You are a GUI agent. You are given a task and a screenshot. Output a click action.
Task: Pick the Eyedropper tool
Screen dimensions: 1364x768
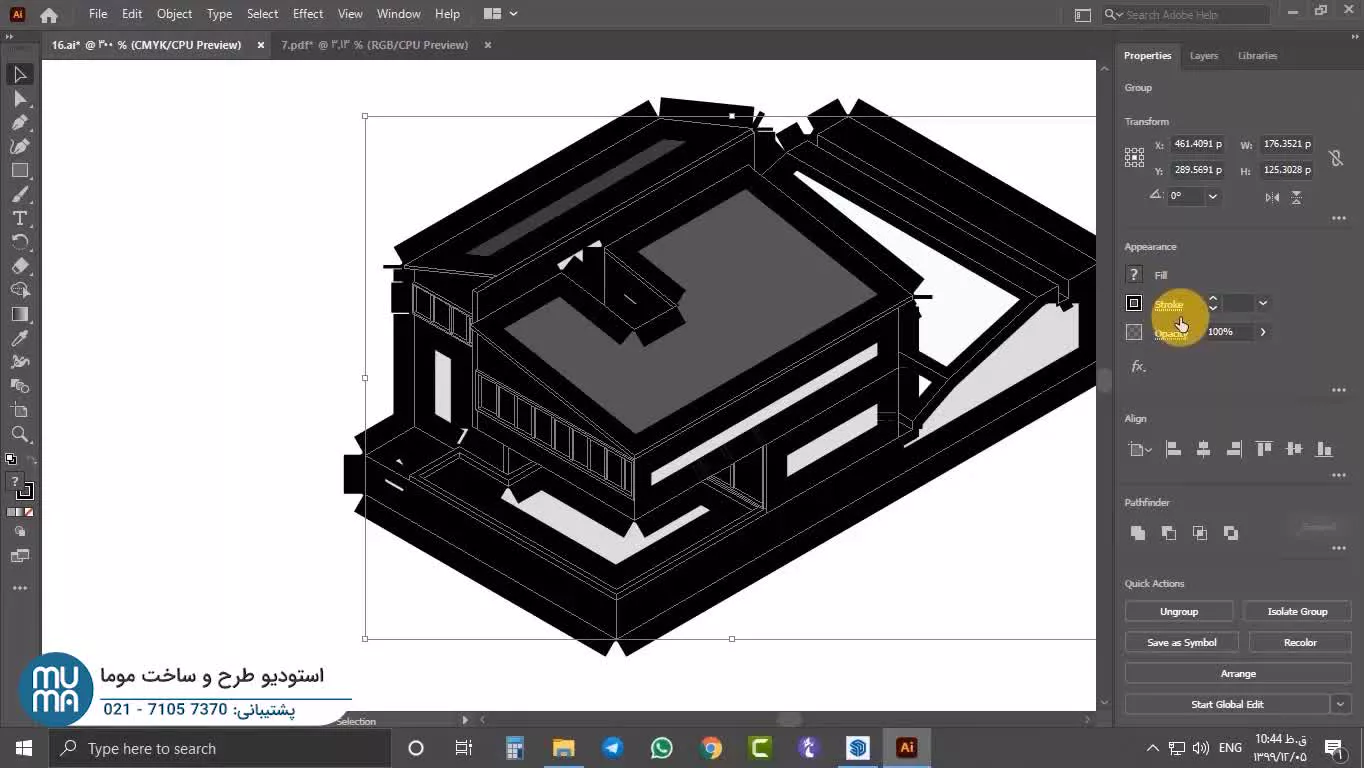[x=20, y=339]
